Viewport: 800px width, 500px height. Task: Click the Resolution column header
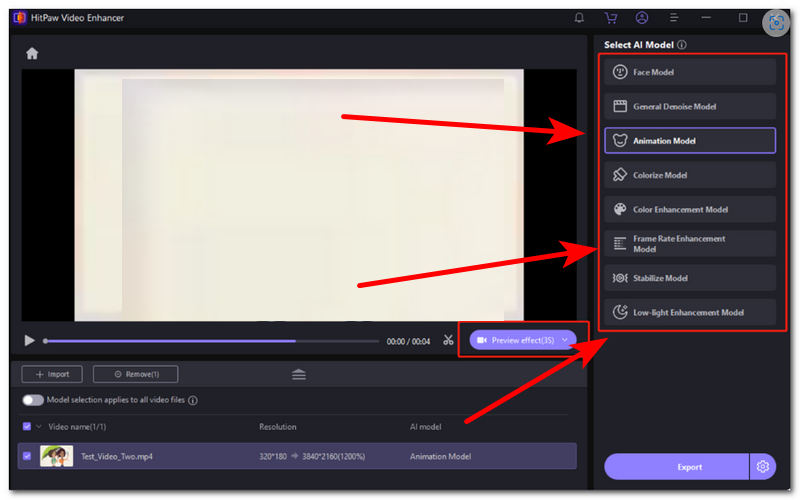[278, 427]
